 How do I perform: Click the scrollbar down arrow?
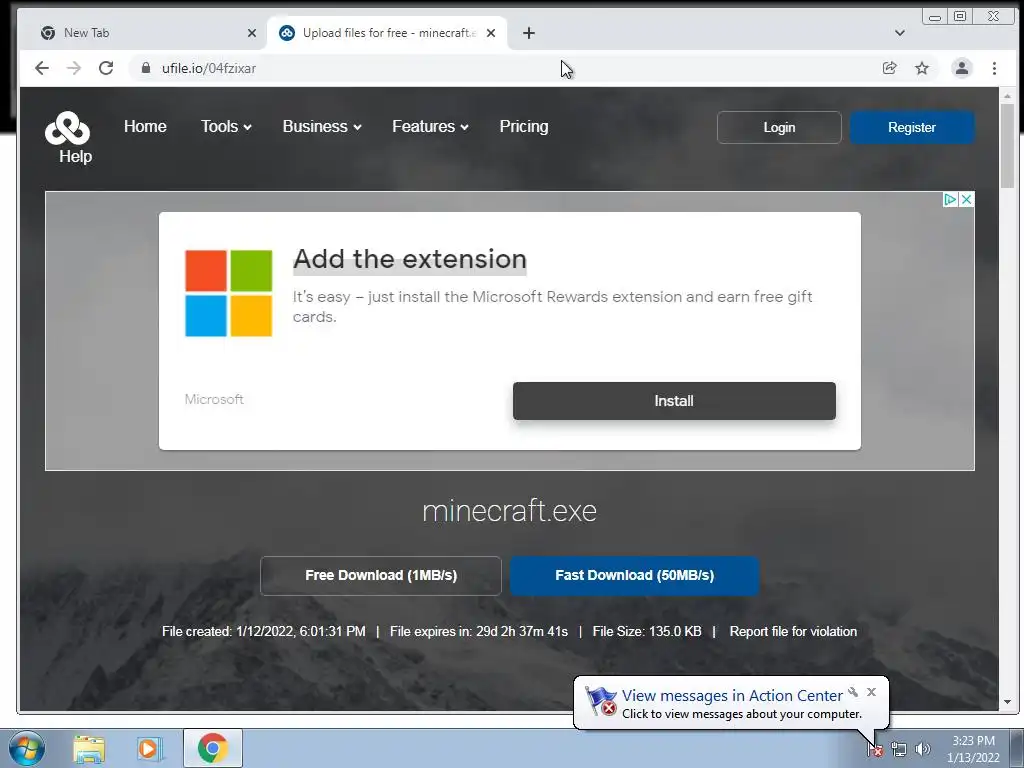(1006, 702)
